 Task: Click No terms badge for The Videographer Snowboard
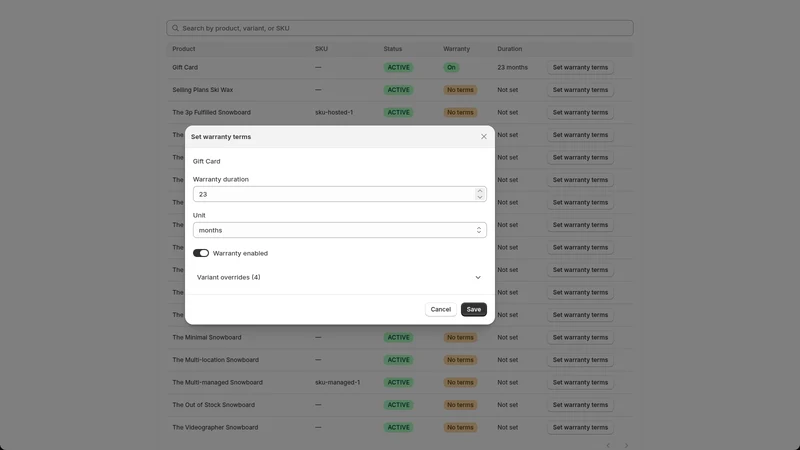pyautogui.click(x=460, y=427)
